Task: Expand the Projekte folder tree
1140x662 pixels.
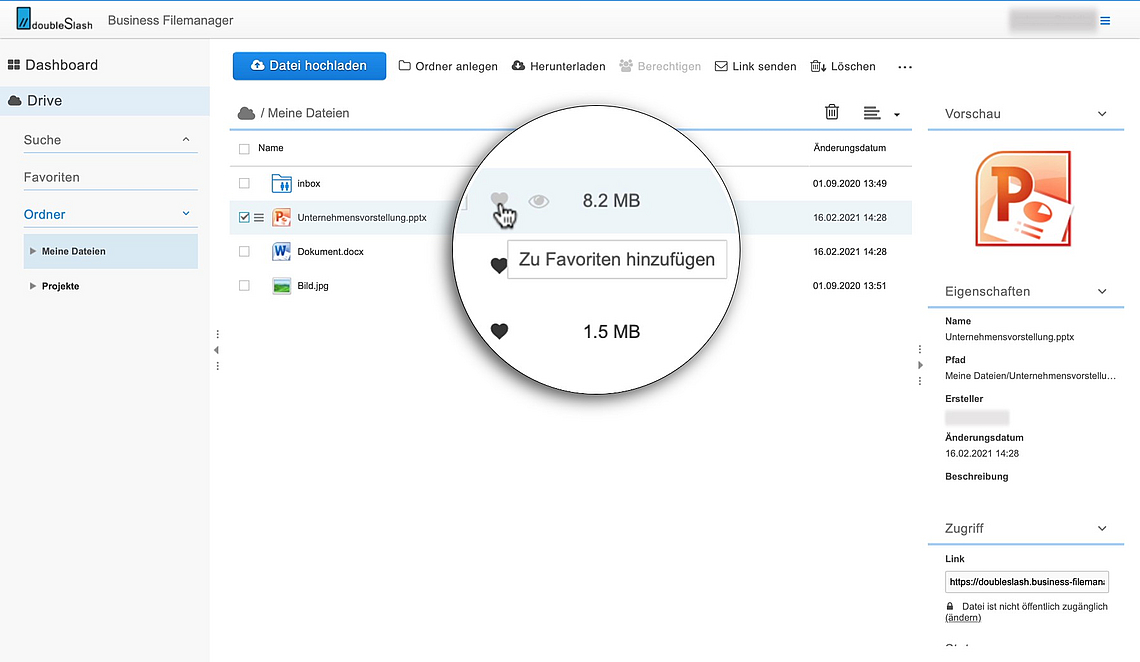Action: pos(33,286)
